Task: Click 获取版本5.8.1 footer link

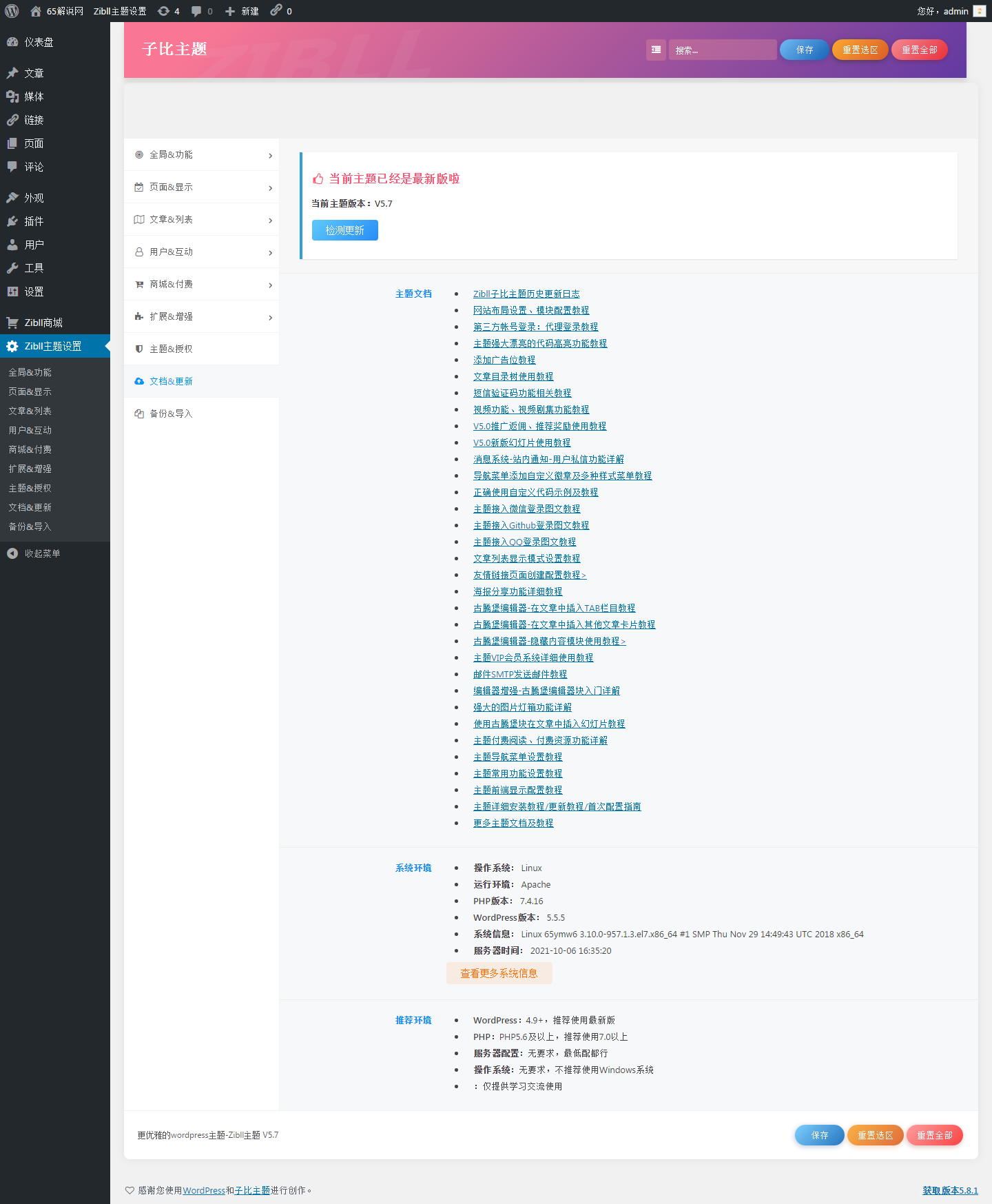Action: click(x=951, y=1190)
